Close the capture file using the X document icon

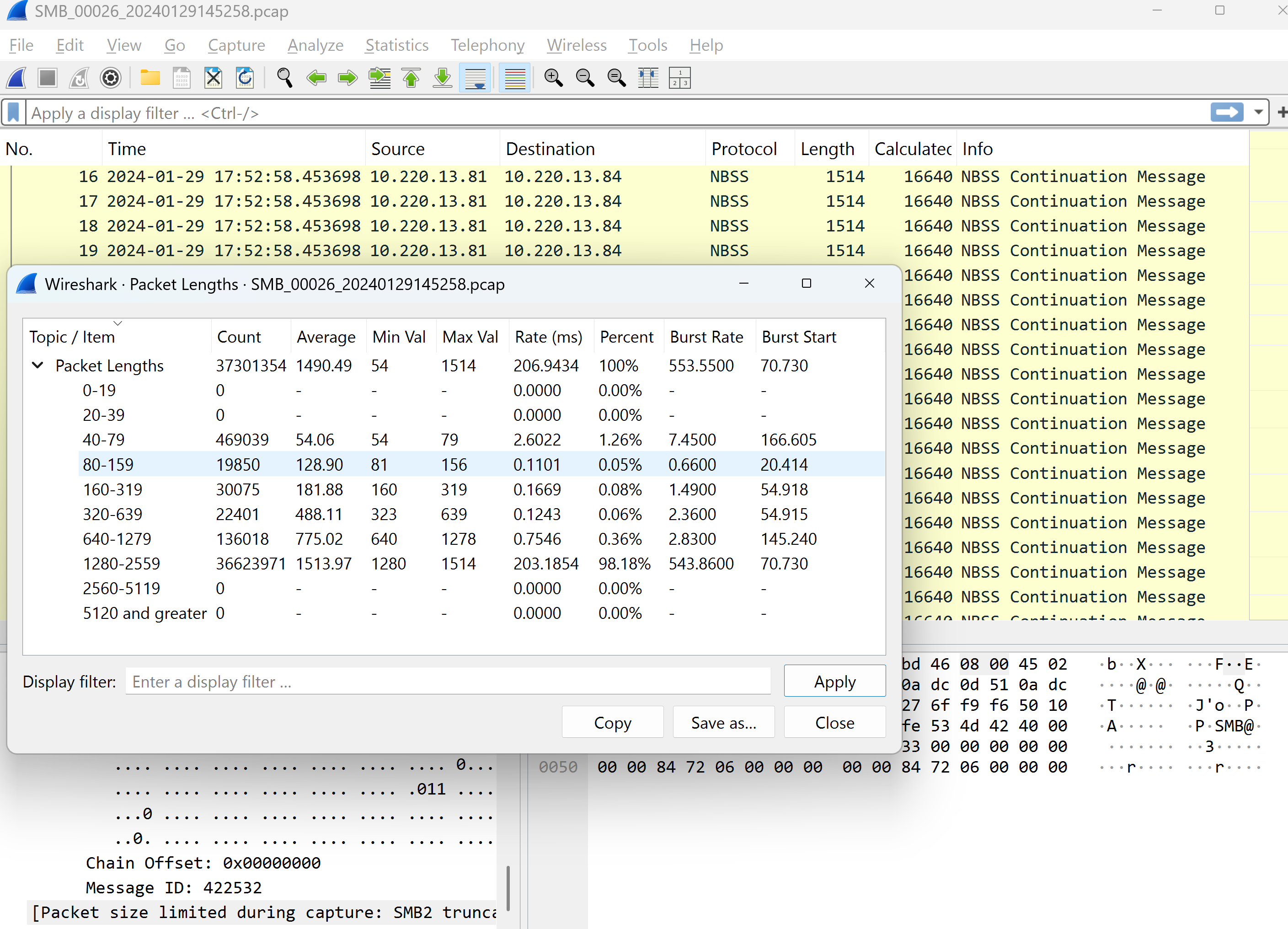[x=213, y=78]
